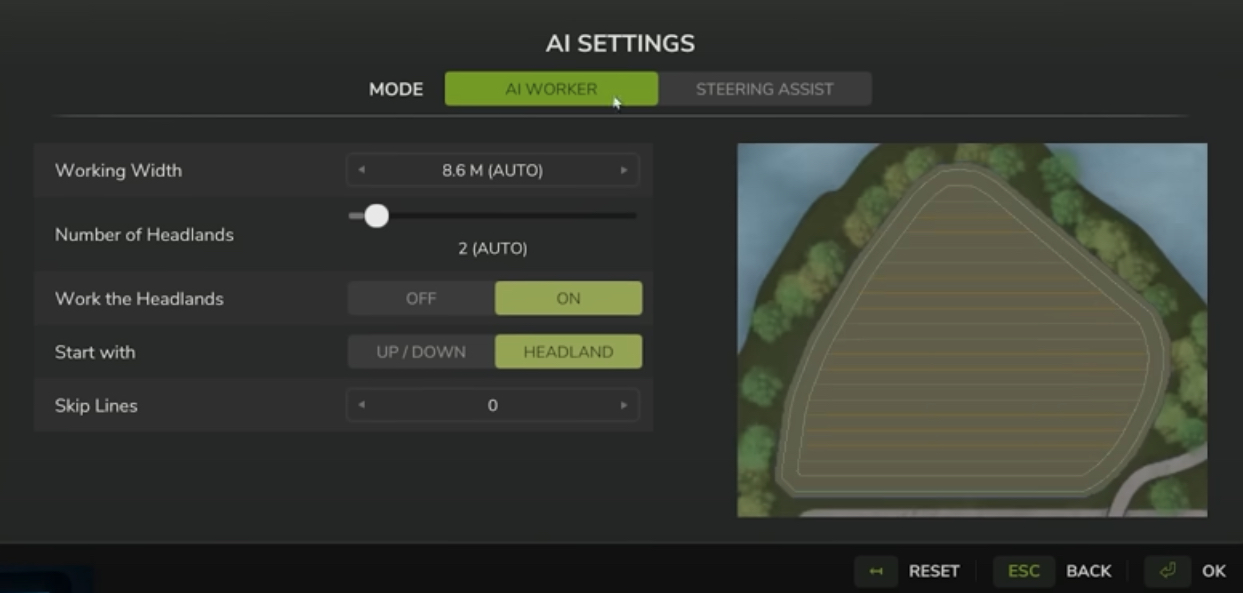Viewport: 1243px width, 593px height.
Task: Set Start with to UP / DOWN
Action: point(421,352)
